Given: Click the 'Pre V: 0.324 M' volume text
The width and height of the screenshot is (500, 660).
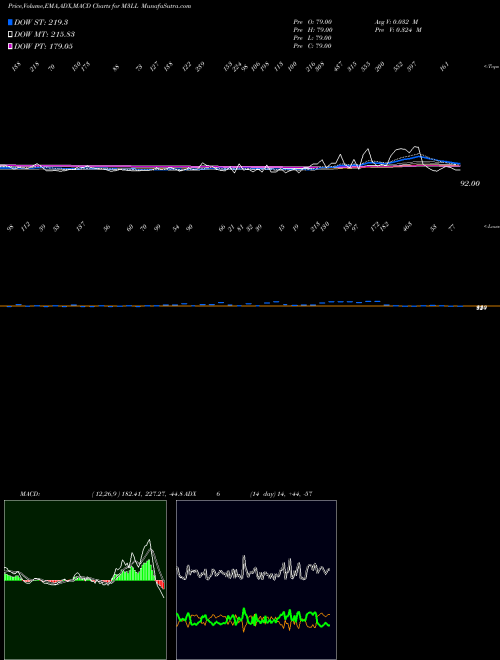Looking at the screenshot, I should [x=398, y=30].
